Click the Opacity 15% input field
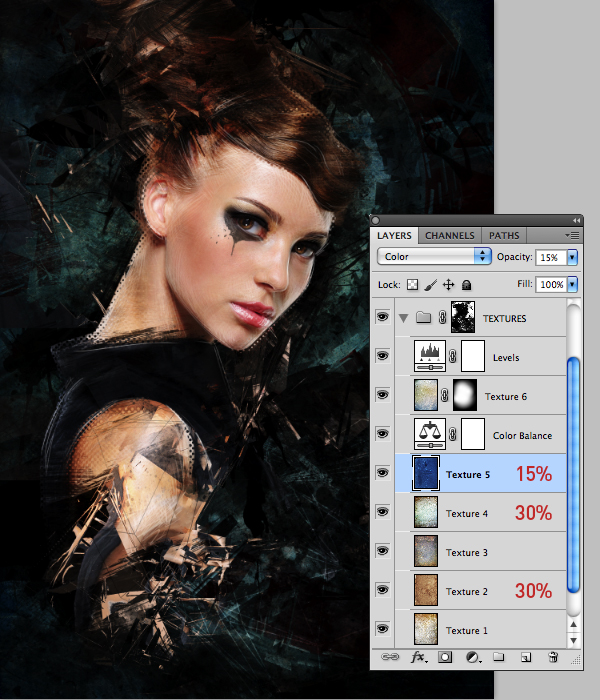Image resolution: width=600 pixels, height=700 pixels. point(551,258)
